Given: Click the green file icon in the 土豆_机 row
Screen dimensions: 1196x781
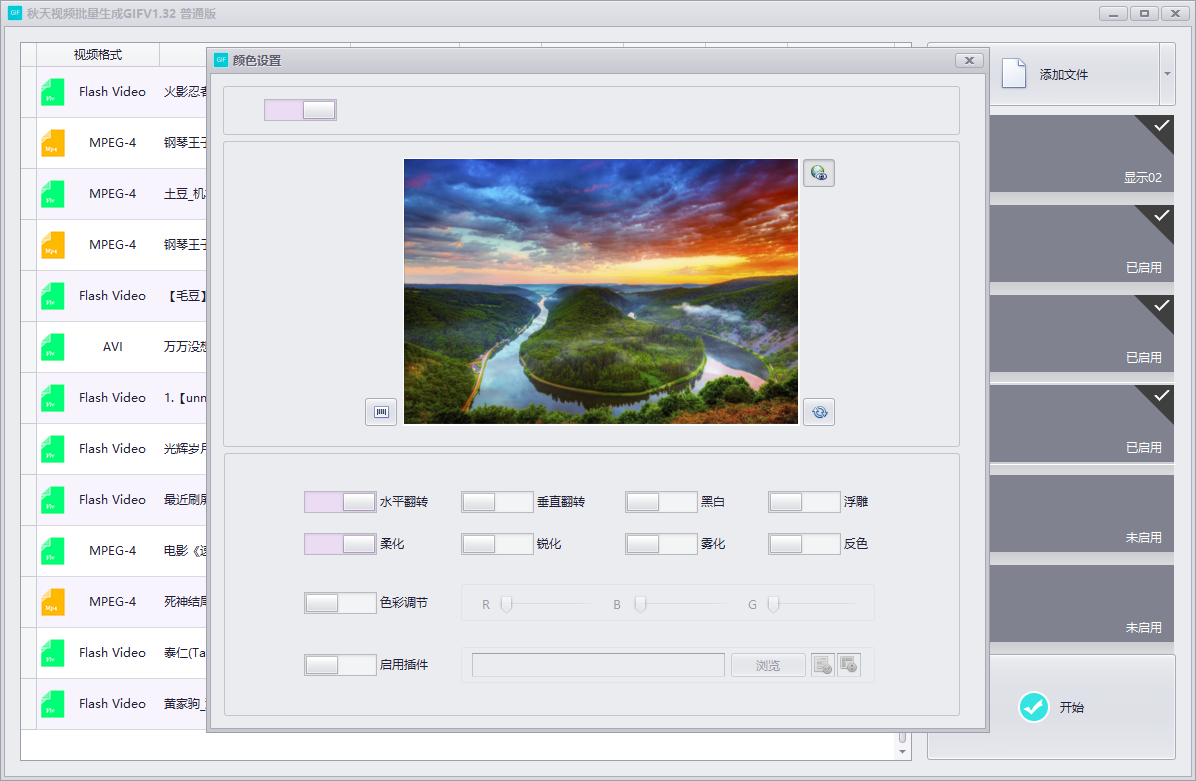Looking at the screenshot, I should tap(53, 194).
